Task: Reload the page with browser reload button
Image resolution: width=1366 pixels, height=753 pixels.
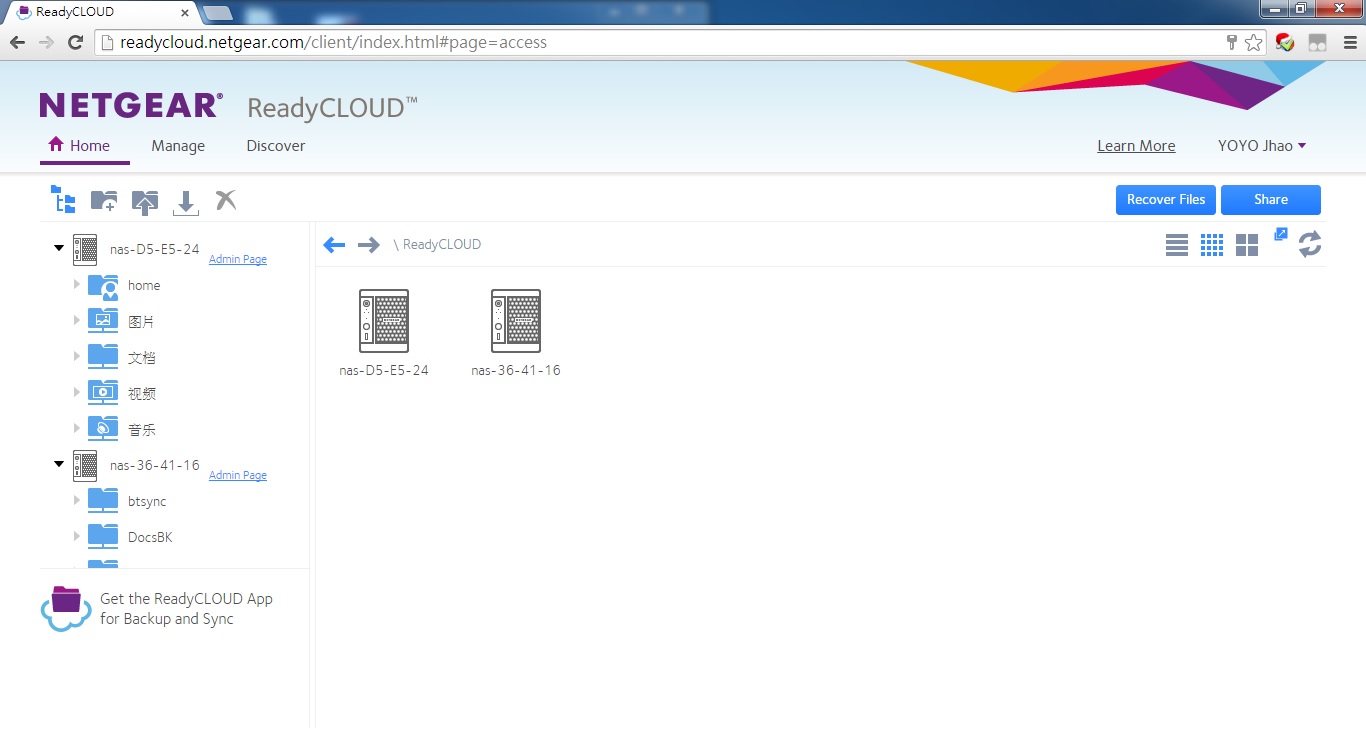Action: click(x=75, y=42)
